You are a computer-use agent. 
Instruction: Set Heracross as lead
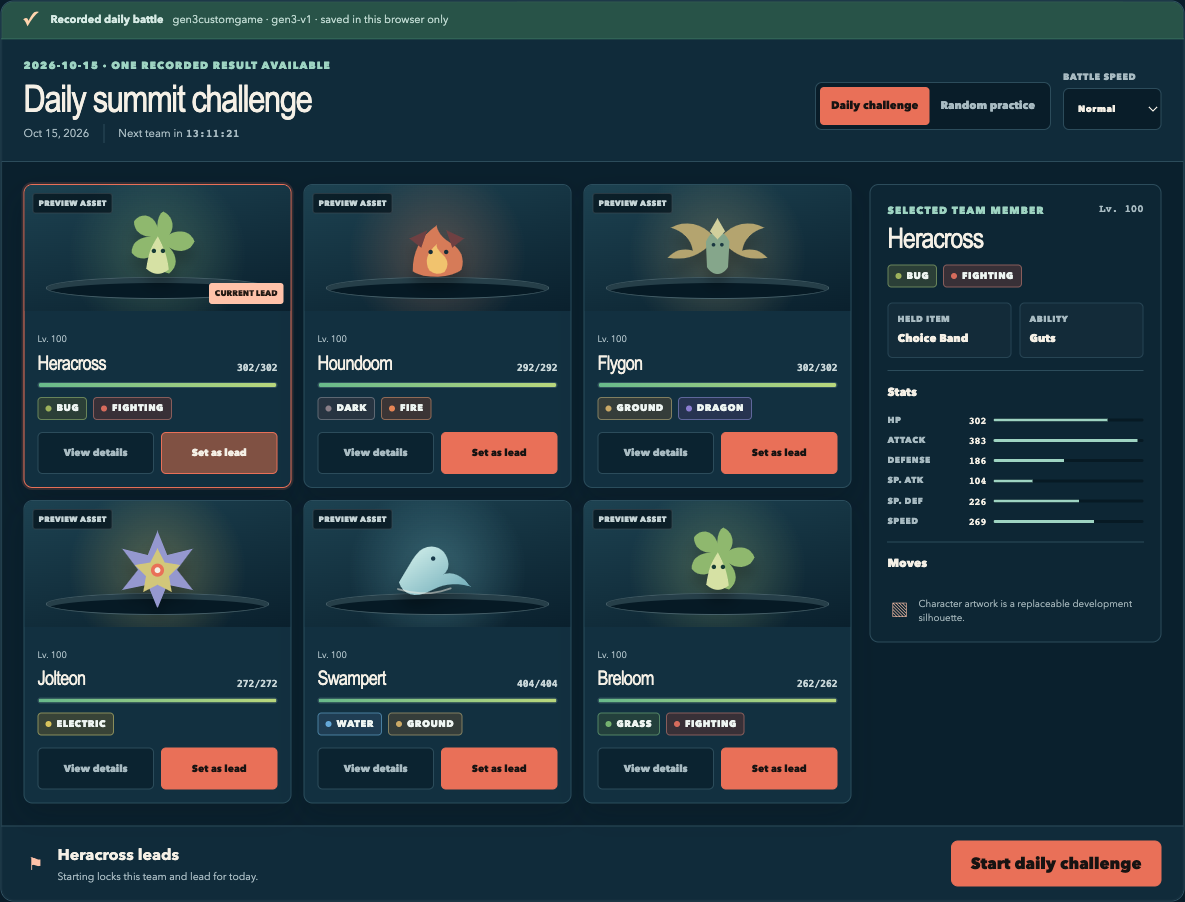(219, 453)
